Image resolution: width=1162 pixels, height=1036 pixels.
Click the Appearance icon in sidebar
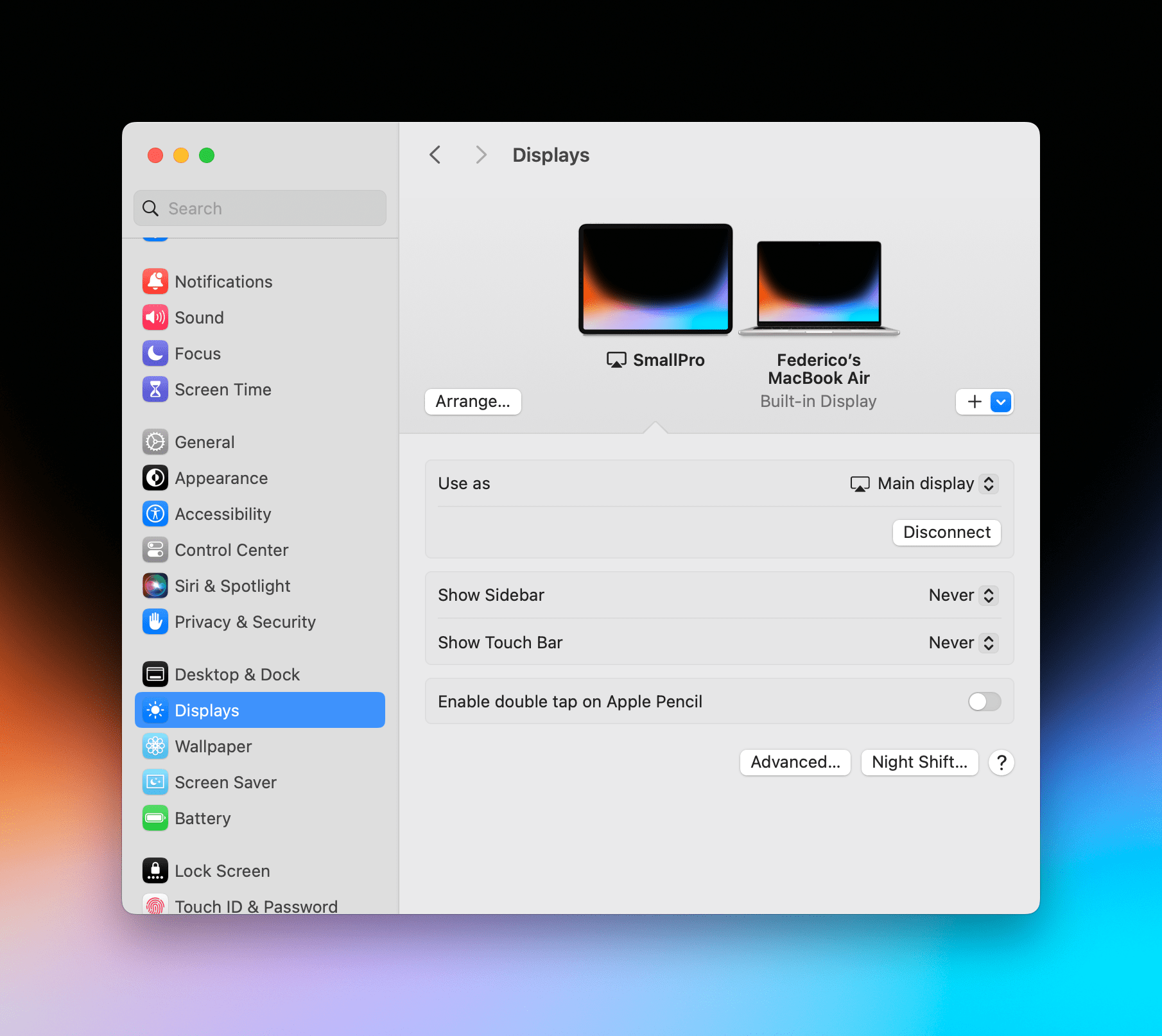(x=155, y=478)
